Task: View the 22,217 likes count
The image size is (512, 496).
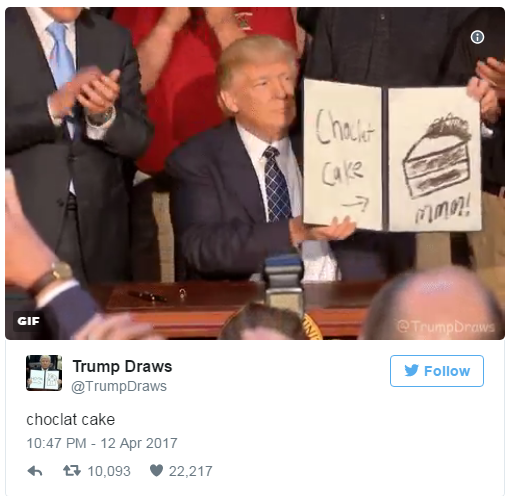Action: click(190, 471)
